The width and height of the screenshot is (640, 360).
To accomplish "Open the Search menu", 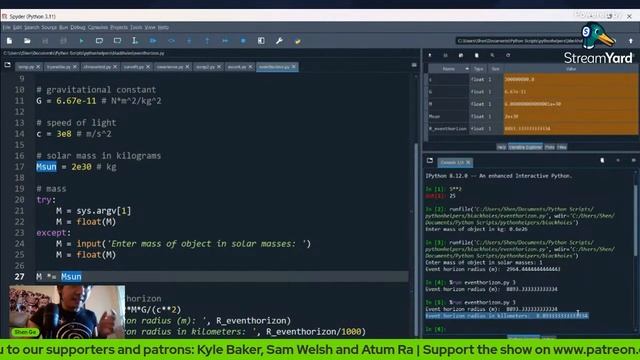I will [31, 27].
